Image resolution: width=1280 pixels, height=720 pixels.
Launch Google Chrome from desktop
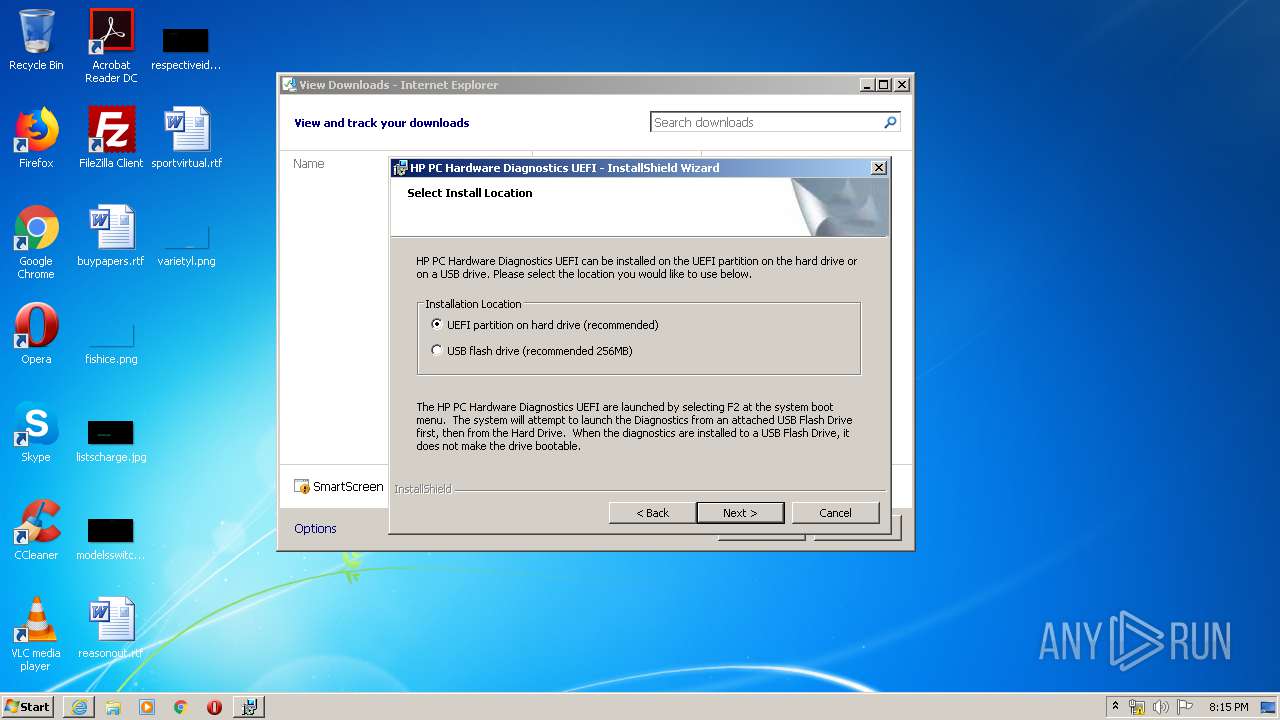pyautogui.click(x=36, y=242)
